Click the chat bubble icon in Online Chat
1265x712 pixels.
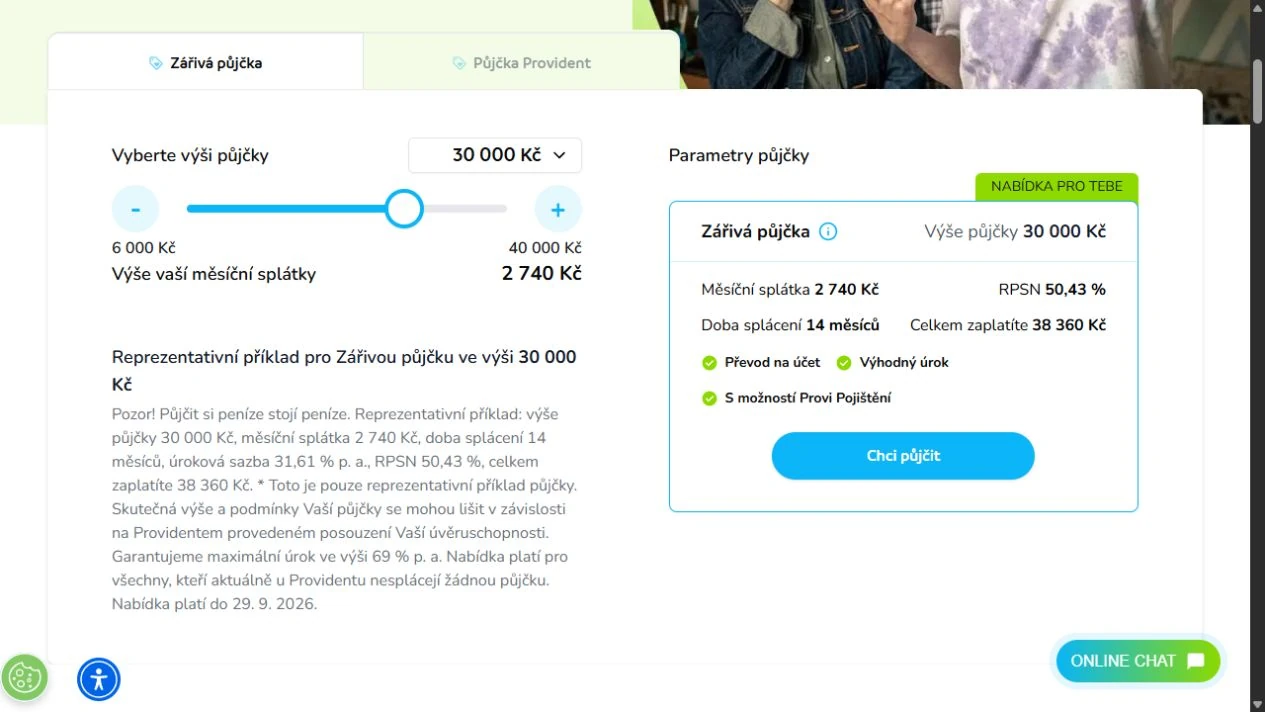pos(1195,661)
